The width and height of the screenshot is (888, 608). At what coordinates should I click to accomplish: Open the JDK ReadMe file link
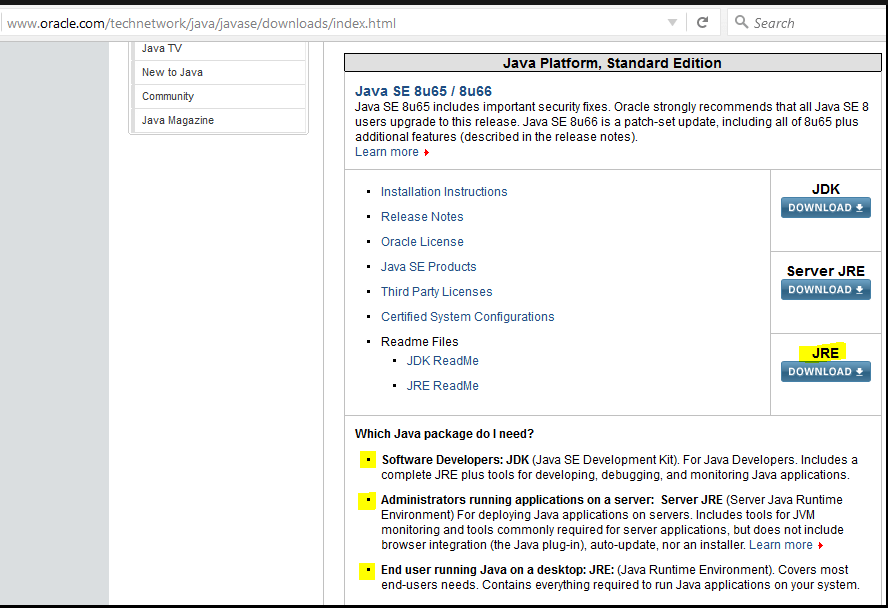pyautogui.click(x=442, y=361)
